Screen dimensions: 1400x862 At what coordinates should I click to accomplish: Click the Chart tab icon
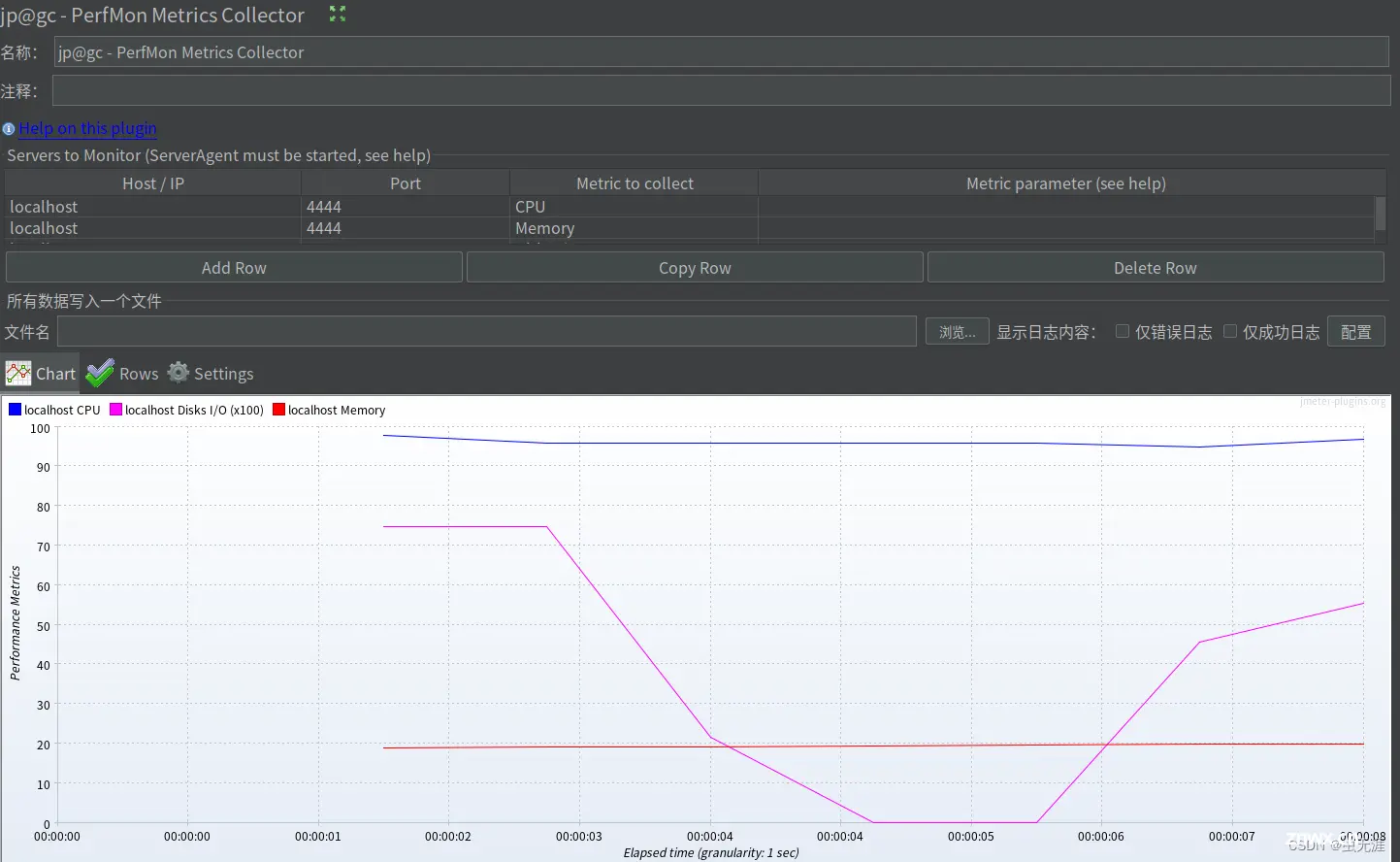18,374
